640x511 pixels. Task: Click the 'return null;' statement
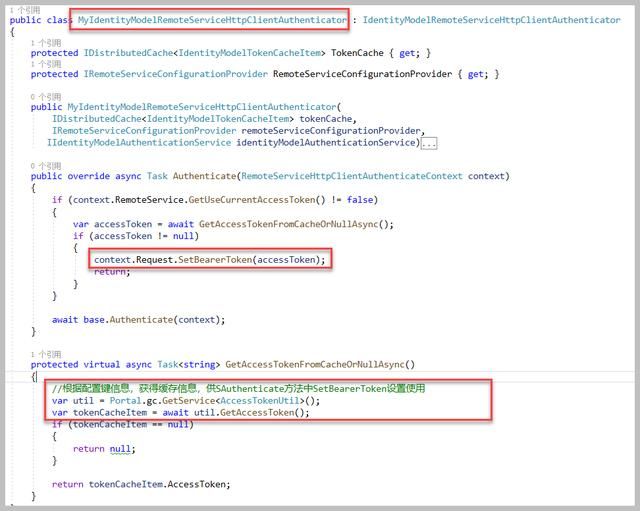pyautogui.click(x=103, y=449)
